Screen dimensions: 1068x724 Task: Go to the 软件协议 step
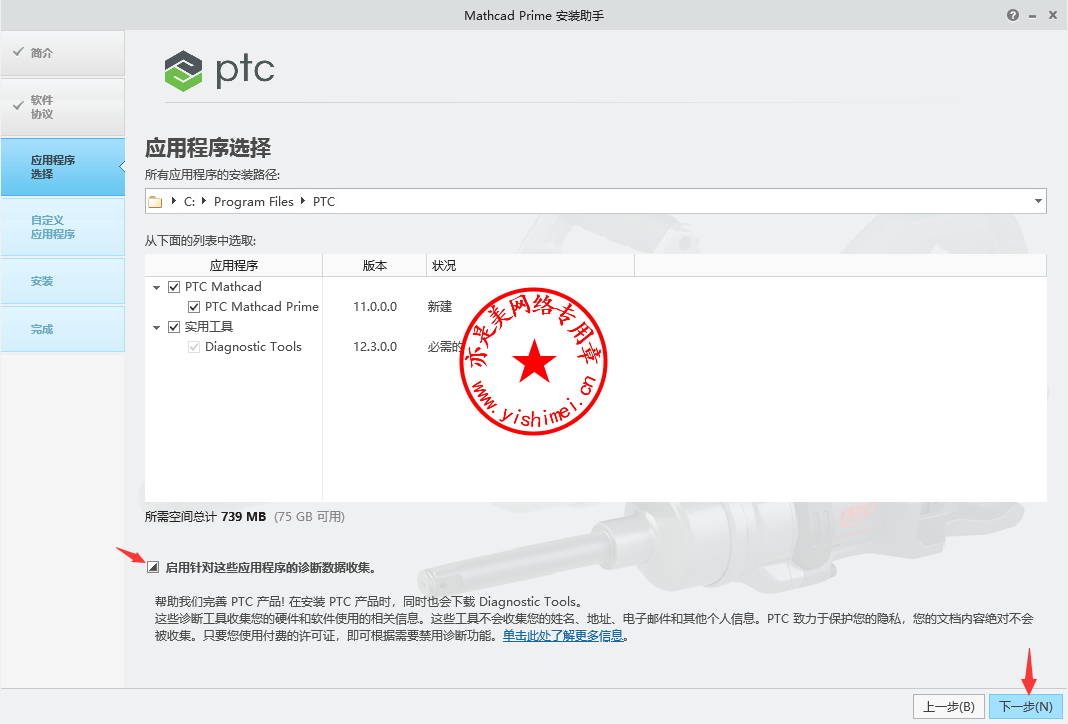63,107
